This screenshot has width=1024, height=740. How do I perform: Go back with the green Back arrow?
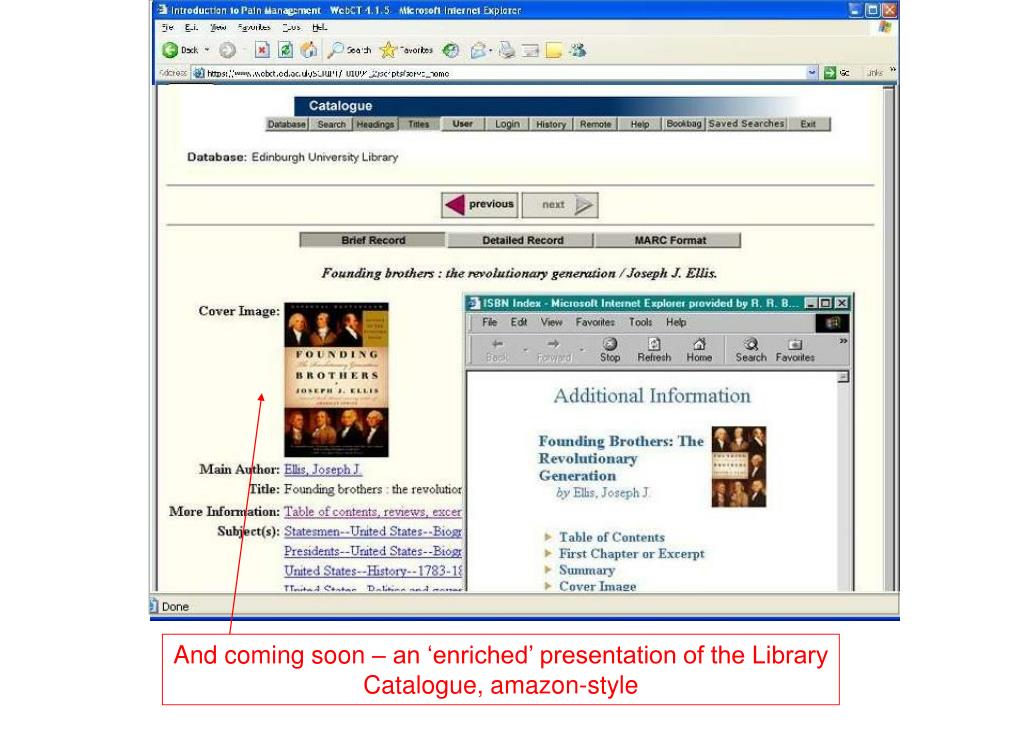pyautogui.click(x=170, y=50)
